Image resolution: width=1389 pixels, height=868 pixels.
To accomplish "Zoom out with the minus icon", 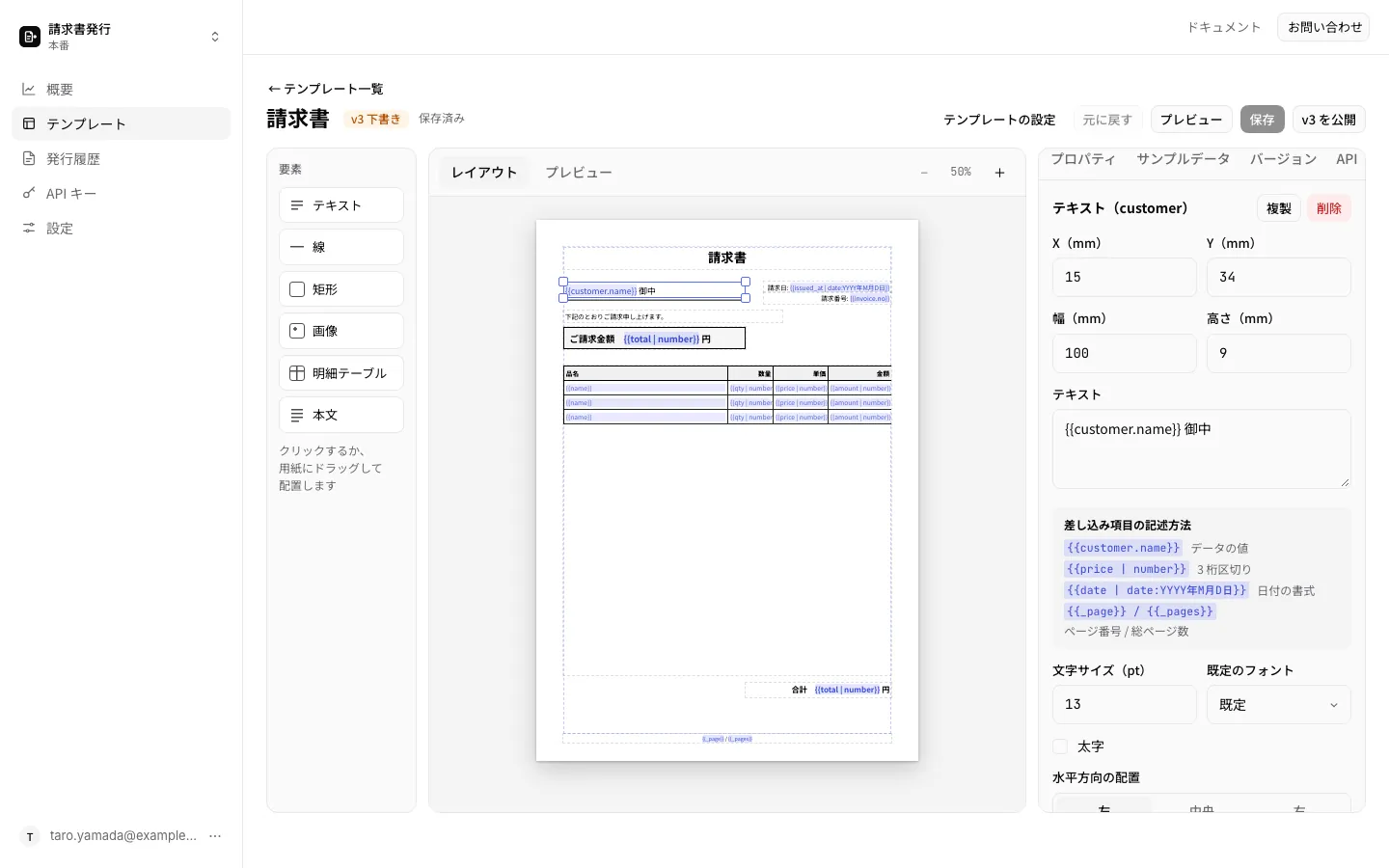I will click(924, 173).
